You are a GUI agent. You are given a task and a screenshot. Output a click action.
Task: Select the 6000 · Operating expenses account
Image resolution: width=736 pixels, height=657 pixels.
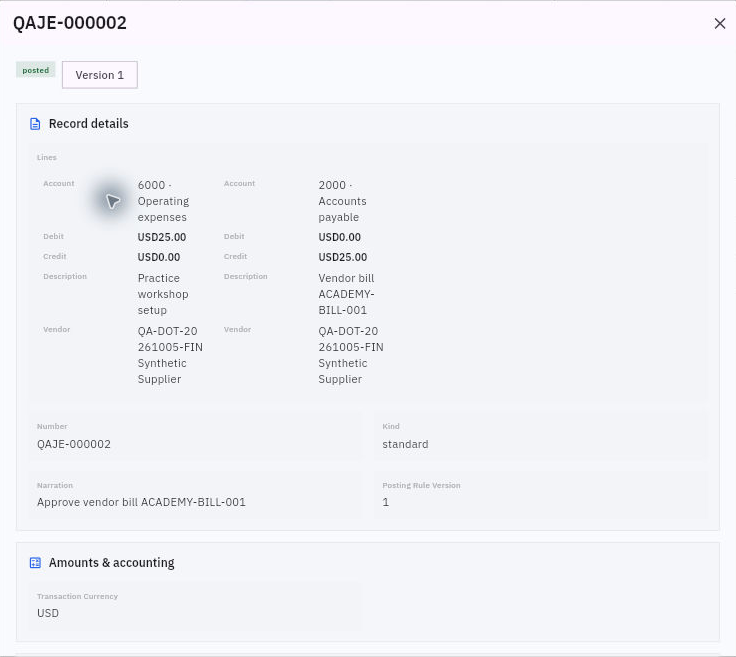[163, 201]
